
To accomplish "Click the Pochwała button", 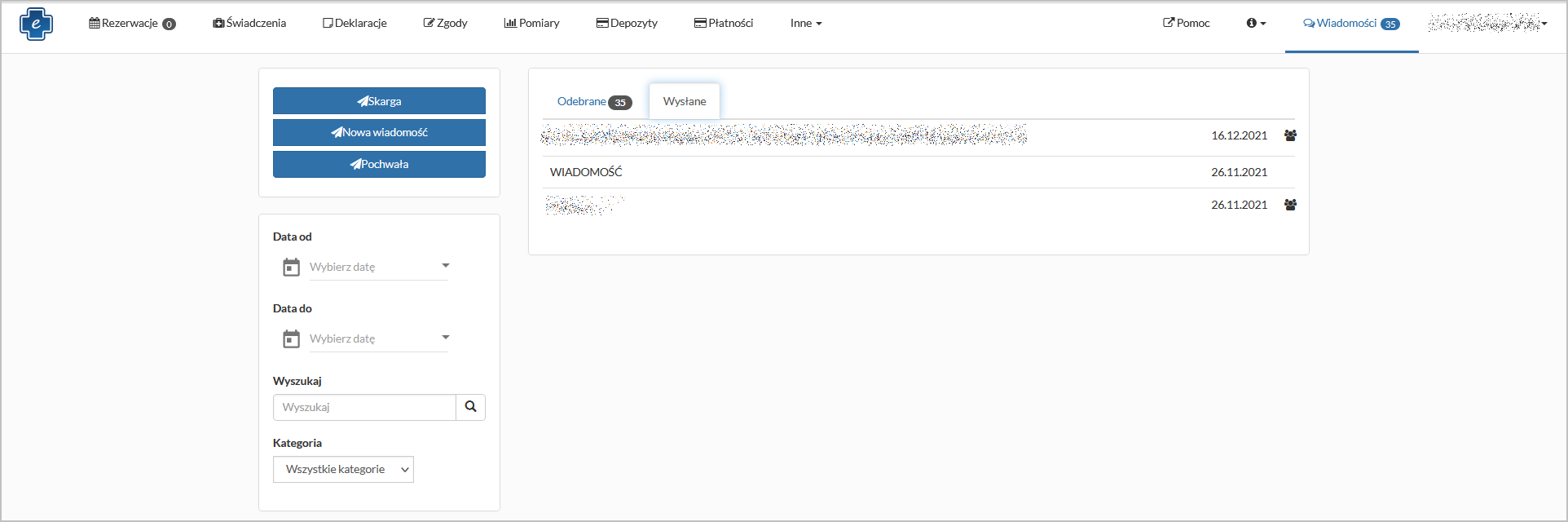I will (x=379, y=164).
